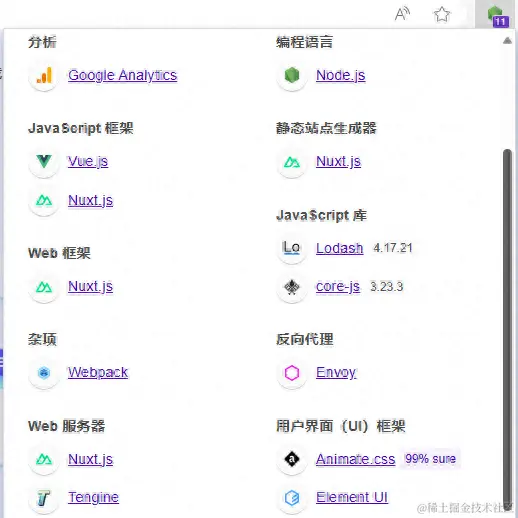
Task: Open the core-js link
Action: [338, 287]
